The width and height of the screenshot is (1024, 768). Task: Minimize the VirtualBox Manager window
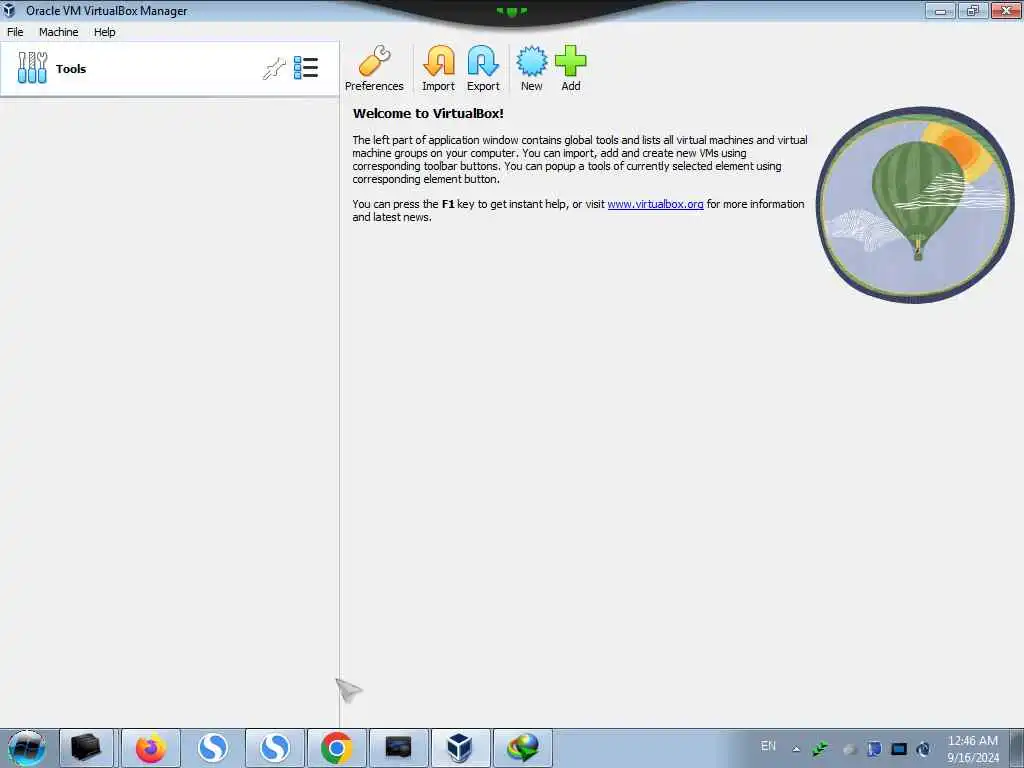tap(940, 10)
